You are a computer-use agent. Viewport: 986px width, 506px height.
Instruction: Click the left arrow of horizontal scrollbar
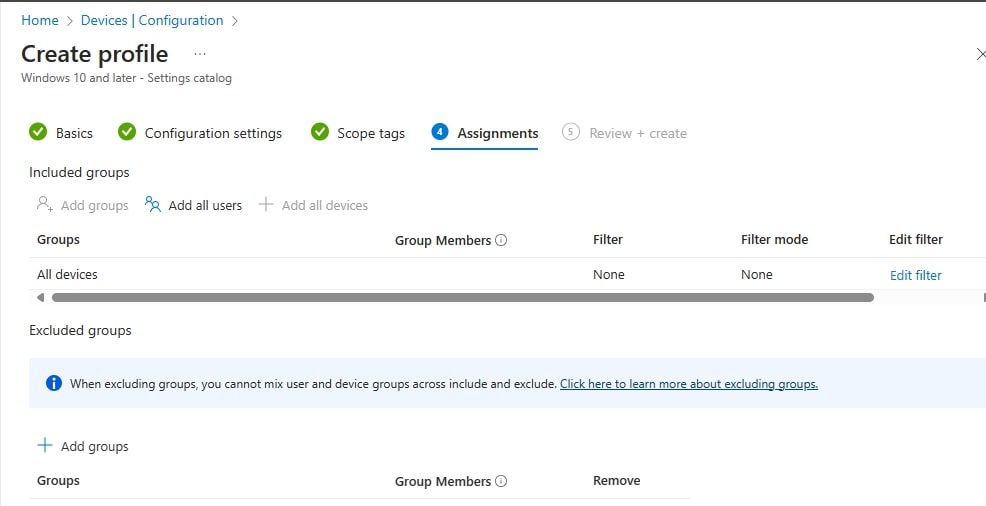(40, 297)
